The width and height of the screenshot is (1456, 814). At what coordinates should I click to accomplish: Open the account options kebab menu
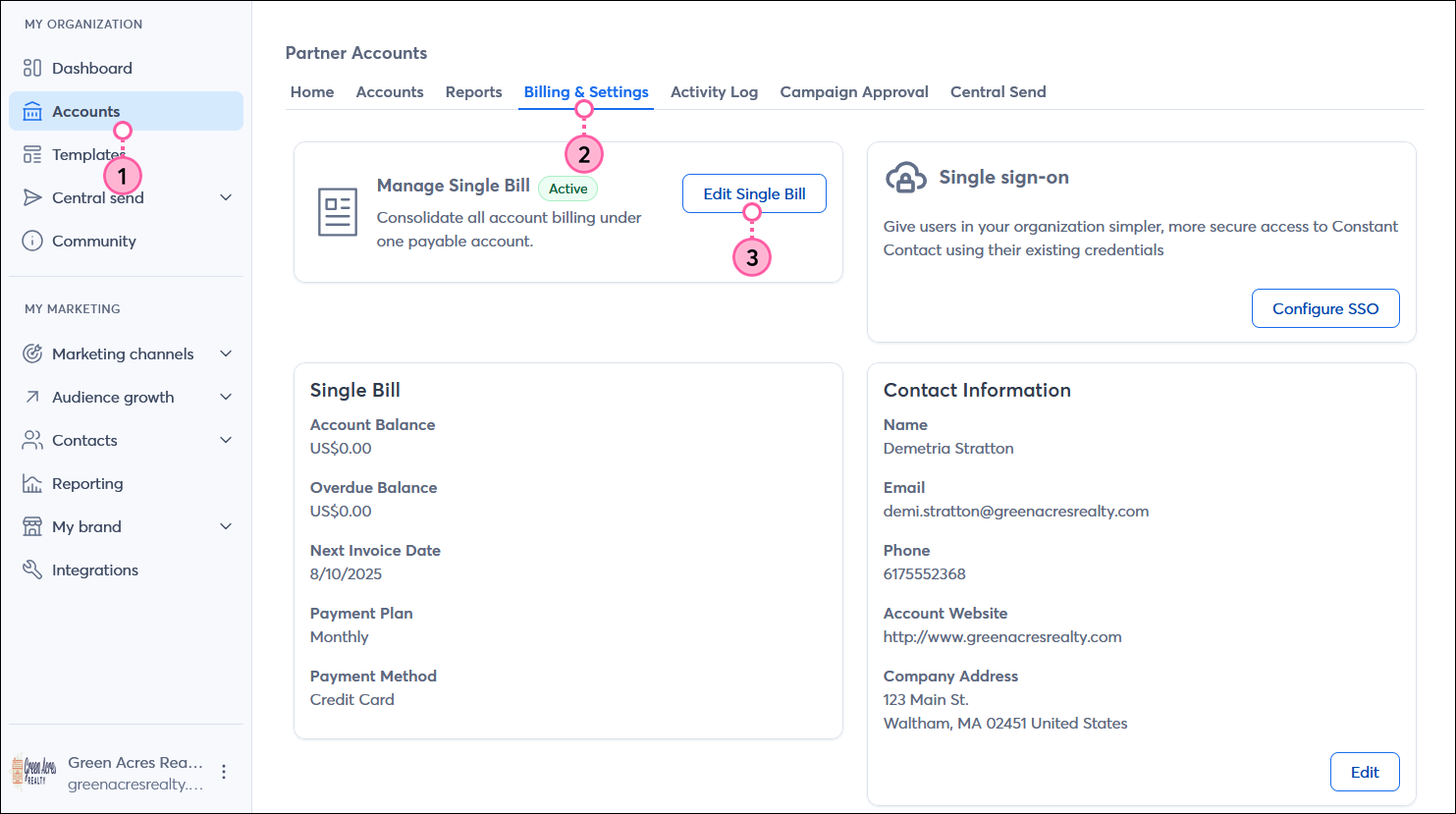coord(224,772)
